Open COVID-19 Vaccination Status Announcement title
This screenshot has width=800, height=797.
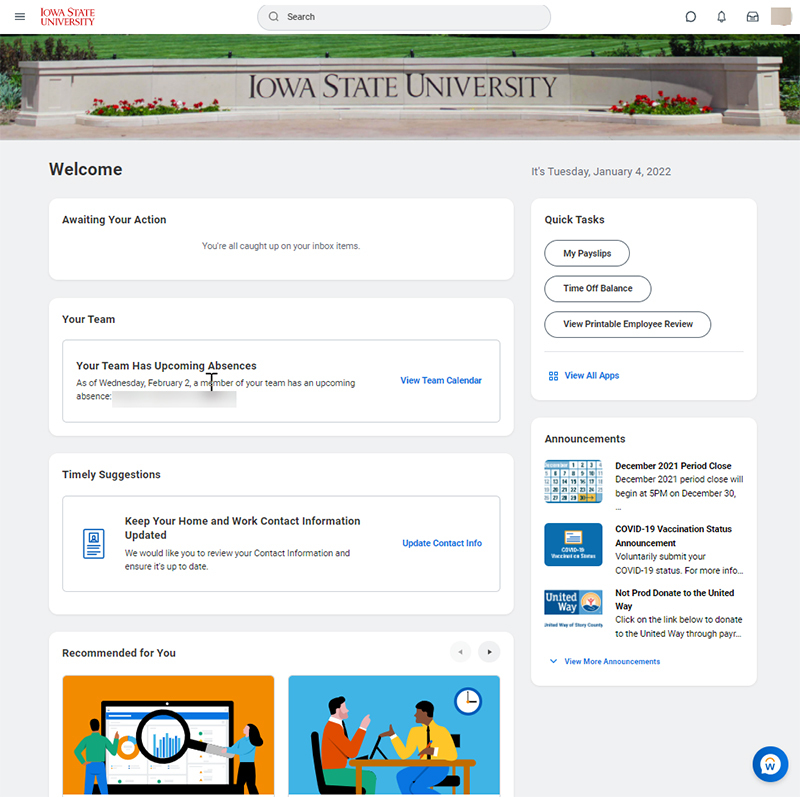673,536
